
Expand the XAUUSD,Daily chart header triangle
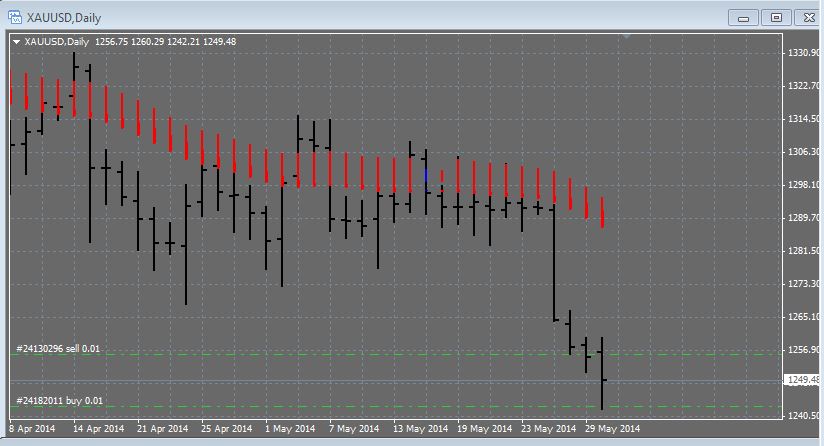[16, 42]
